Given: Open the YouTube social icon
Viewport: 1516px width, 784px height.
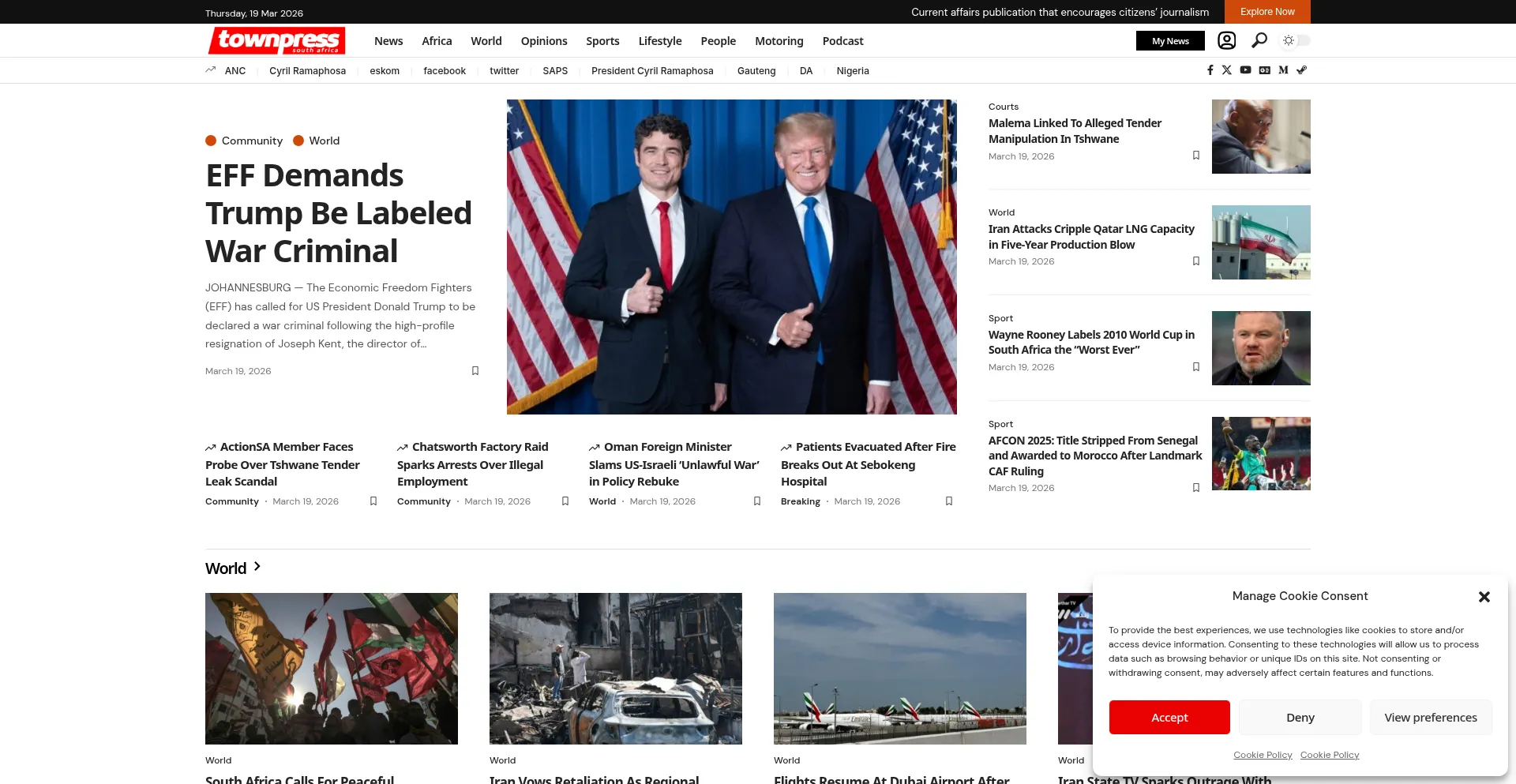Looking at the screenshot, I should 1245,70.
